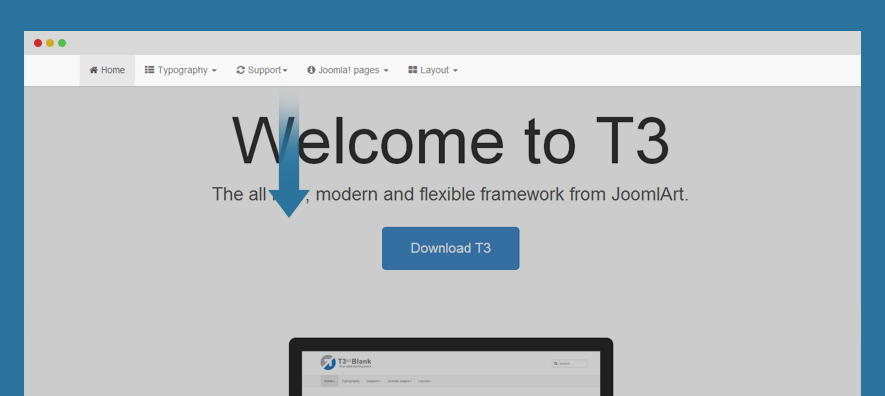
Task: Open the Joomla! pages dropdown caret
Action: click(x=386, y=71)
